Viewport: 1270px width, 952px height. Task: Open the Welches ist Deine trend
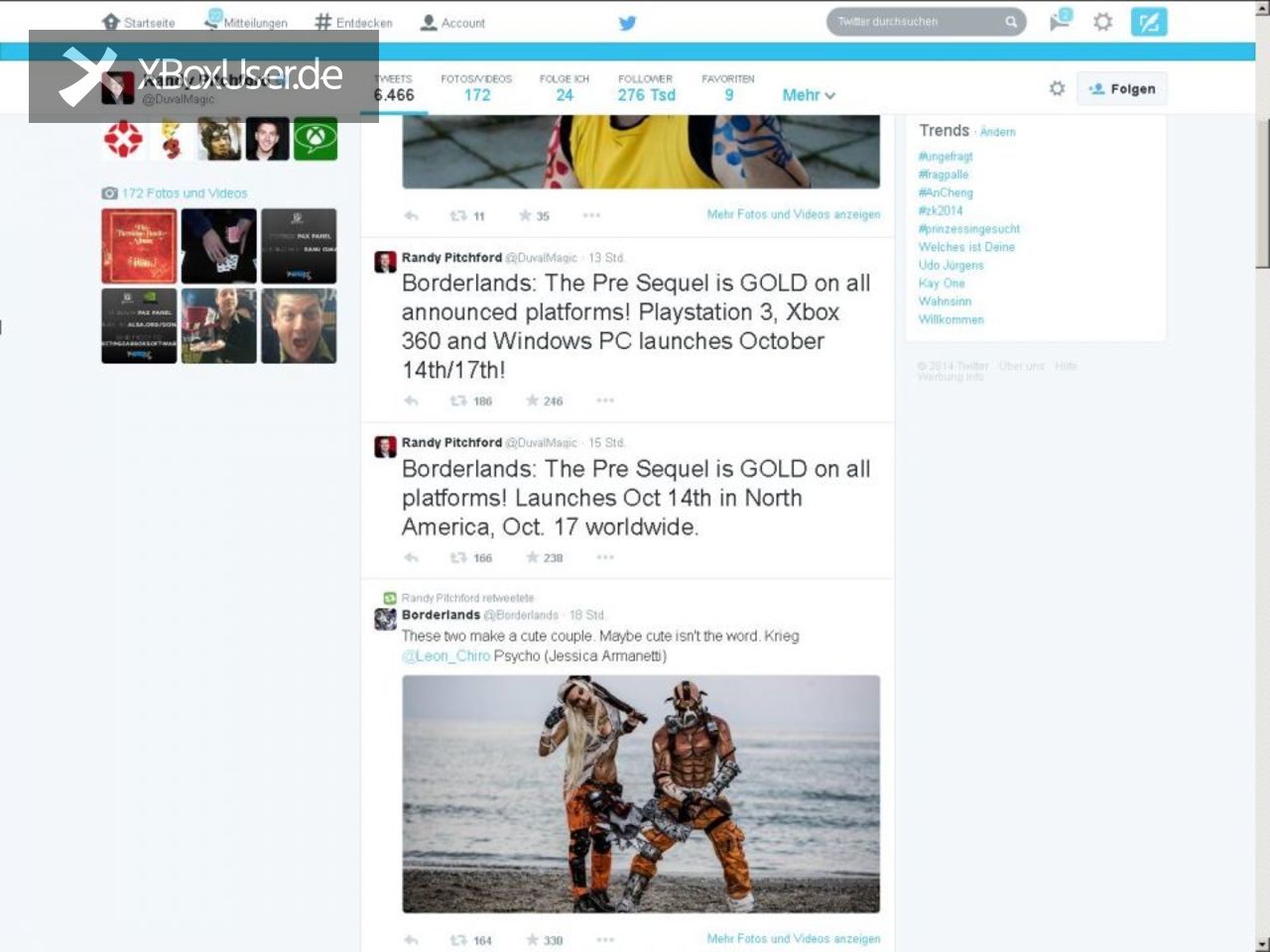[x=966, y=247]
